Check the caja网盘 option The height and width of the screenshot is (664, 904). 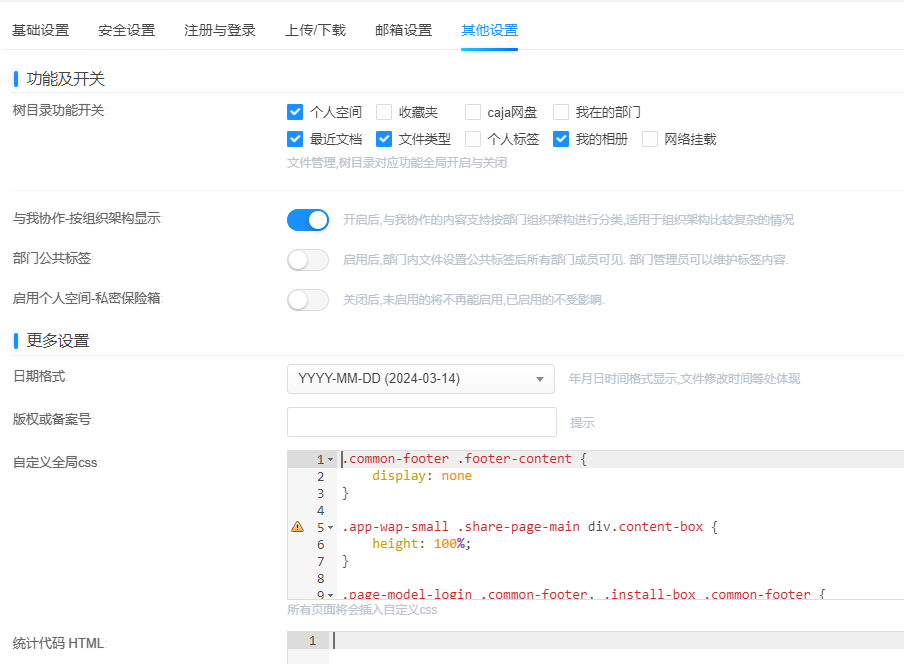coord(473,112)
